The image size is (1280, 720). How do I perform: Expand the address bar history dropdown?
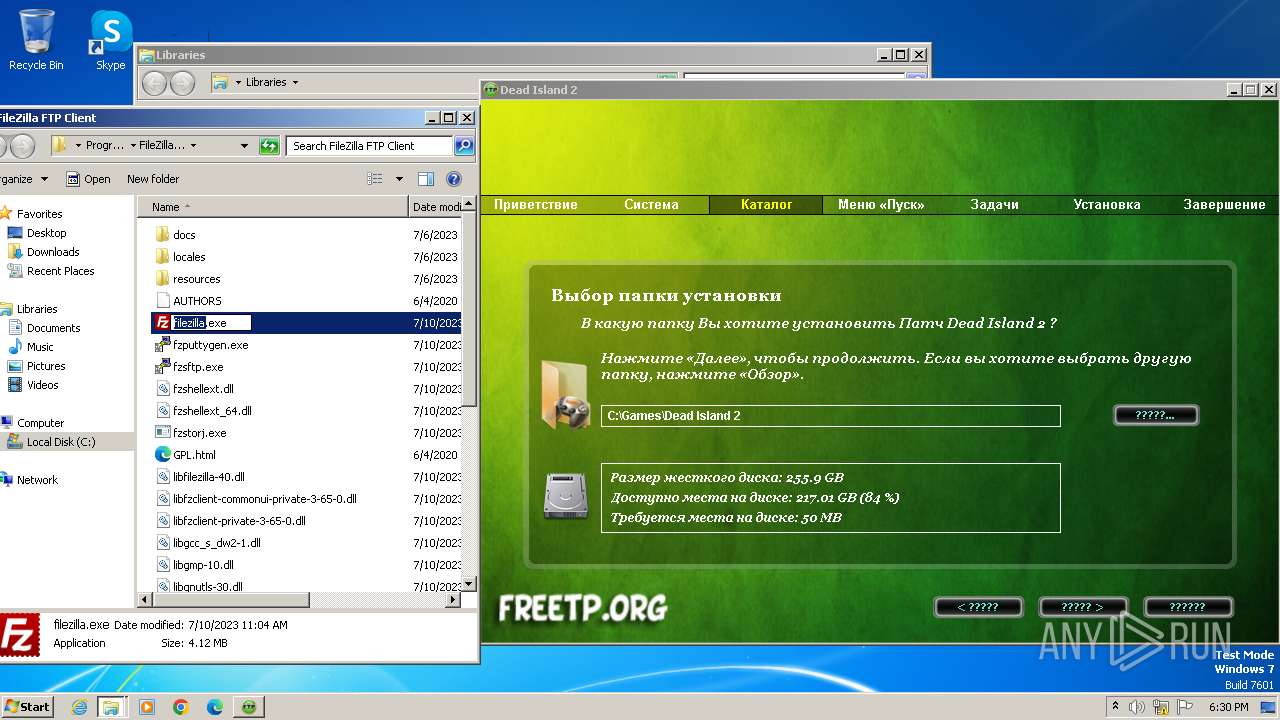coord(244,146)
